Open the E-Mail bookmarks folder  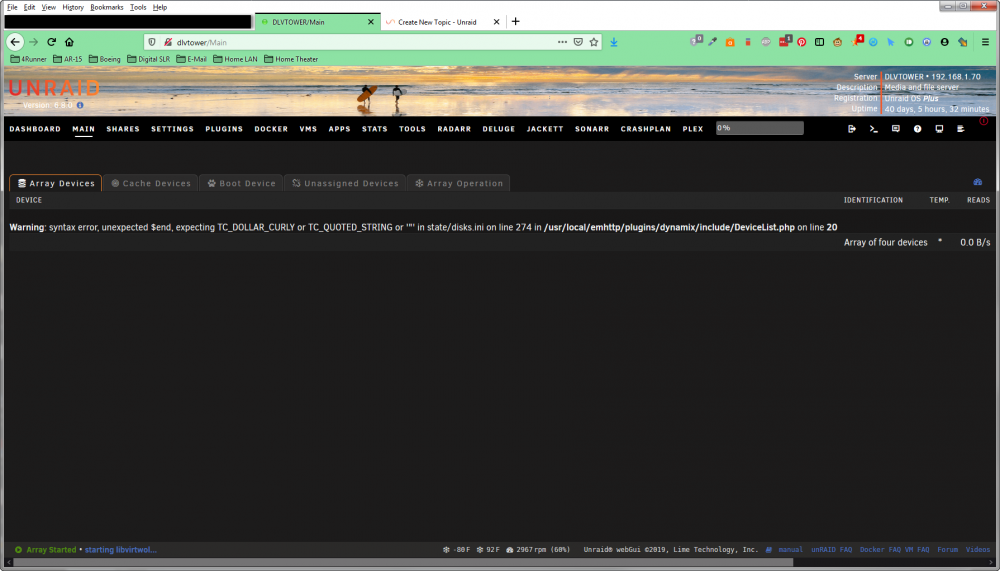(191, 59)
